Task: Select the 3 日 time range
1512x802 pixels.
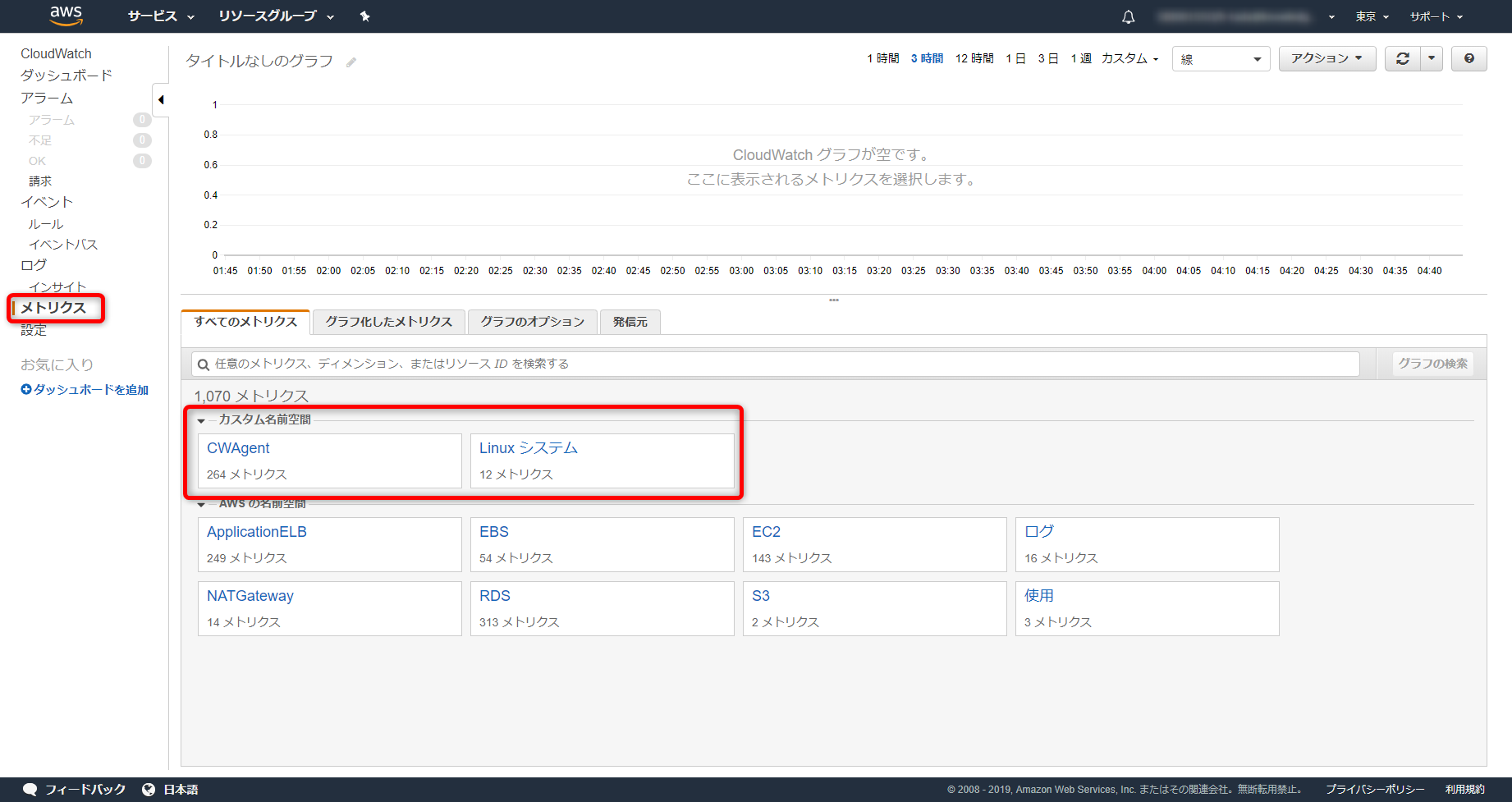Action: [1048, 58]
